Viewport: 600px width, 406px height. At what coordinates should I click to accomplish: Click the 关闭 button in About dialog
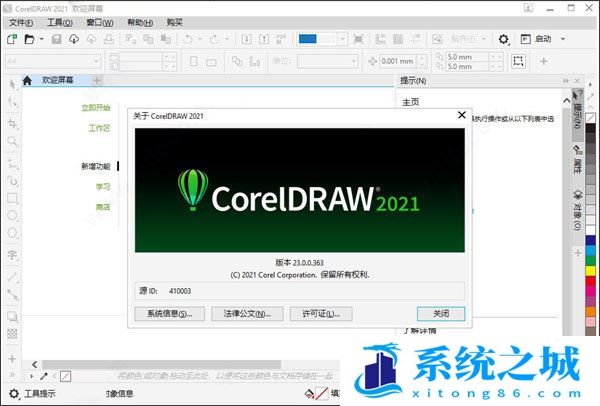coord(441,314)
